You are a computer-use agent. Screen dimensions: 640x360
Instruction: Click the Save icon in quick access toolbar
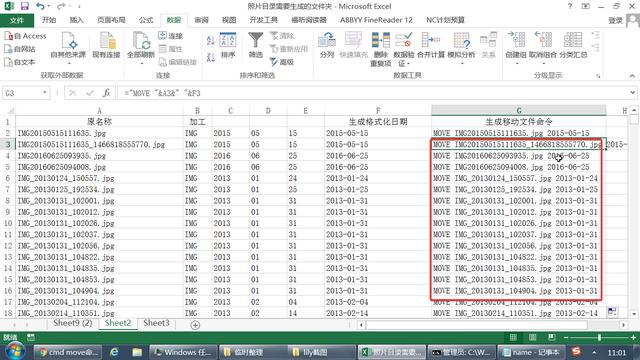tap(24, 6)
